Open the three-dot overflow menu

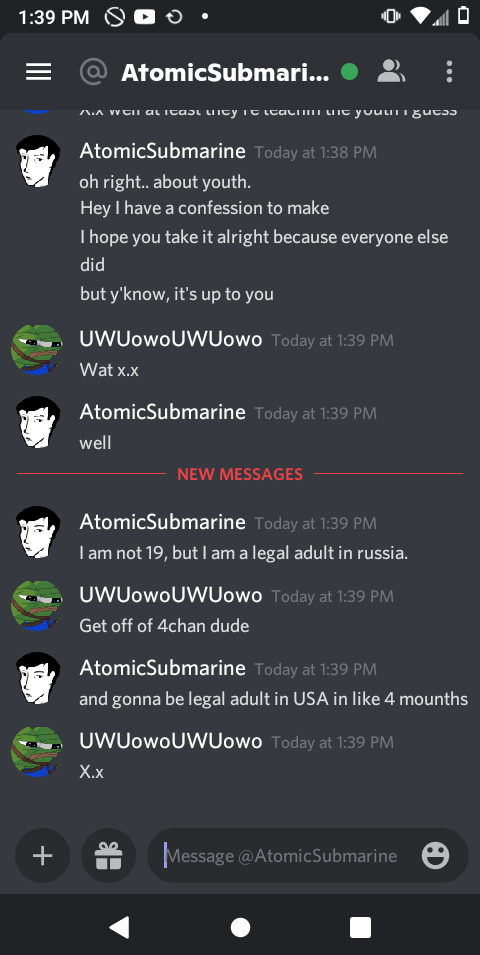pos(449,72)
